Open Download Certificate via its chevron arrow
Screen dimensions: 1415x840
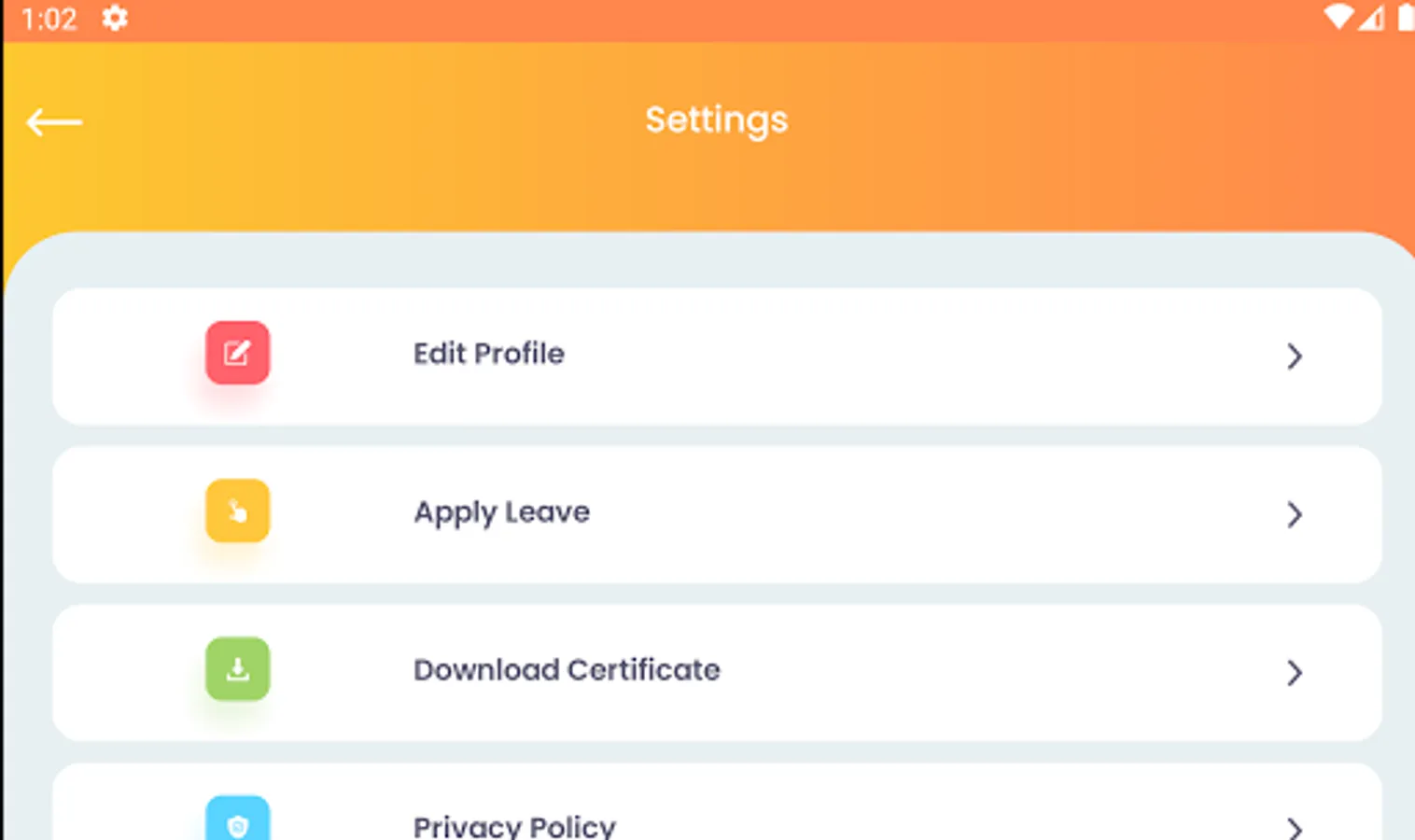(x=1294, y=672)
